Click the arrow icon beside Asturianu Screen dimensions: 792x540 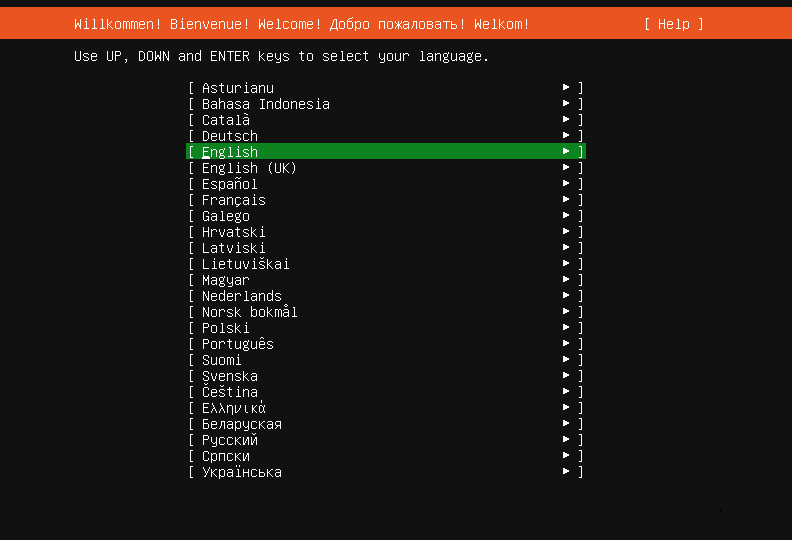pyautogui.click(x=566, y=87)
